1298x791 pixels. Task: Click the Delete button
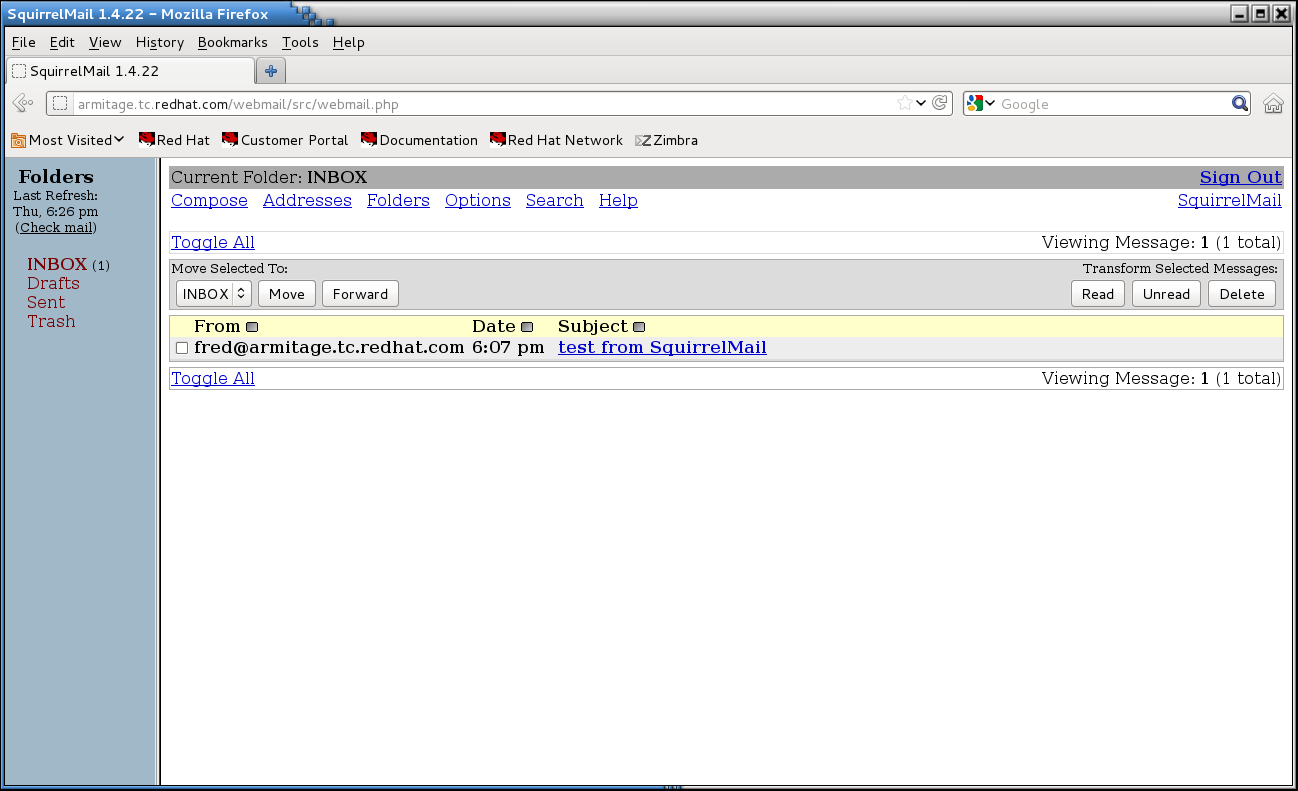pos(1242,294)
